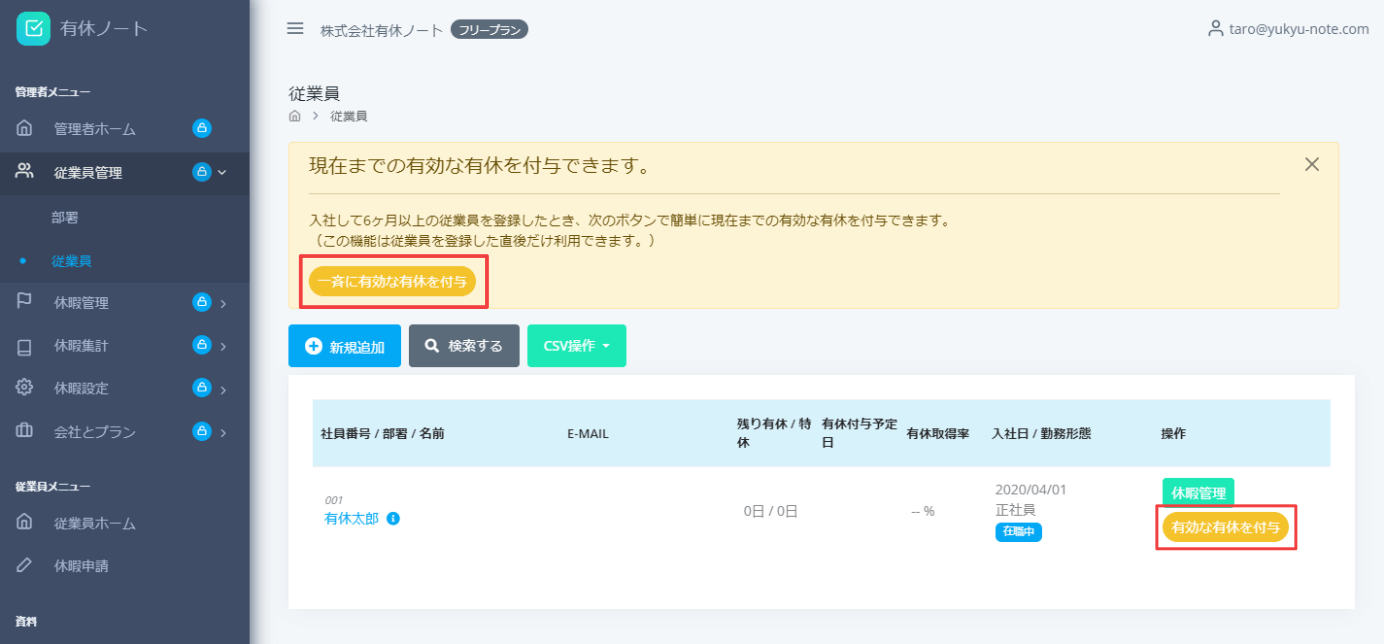Dismiss the yellow notice banner
The width and height of the screenshot is (1384, 644).
click(x=1311, y=164)
